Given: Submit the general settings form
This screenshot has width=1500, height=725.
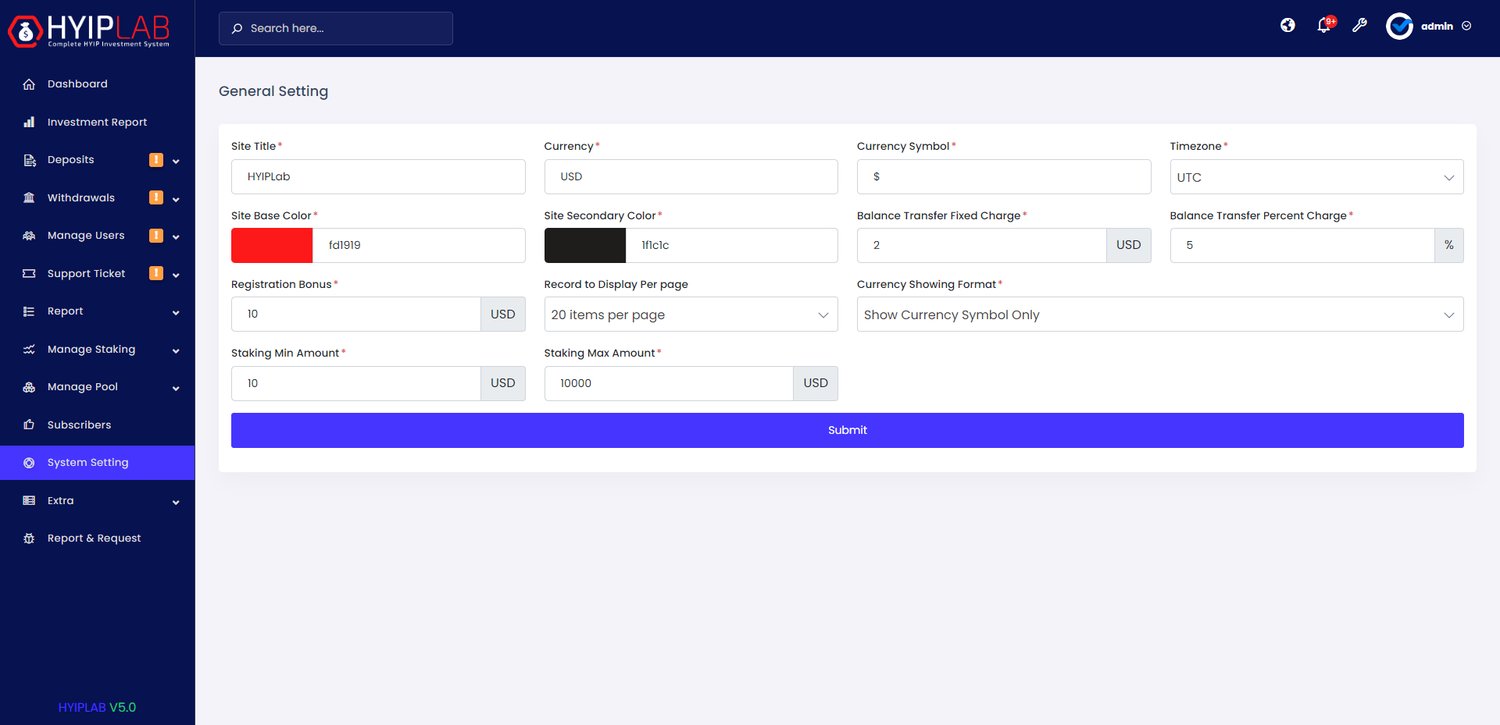Looking at the screenshot, I should pos(847,430).
